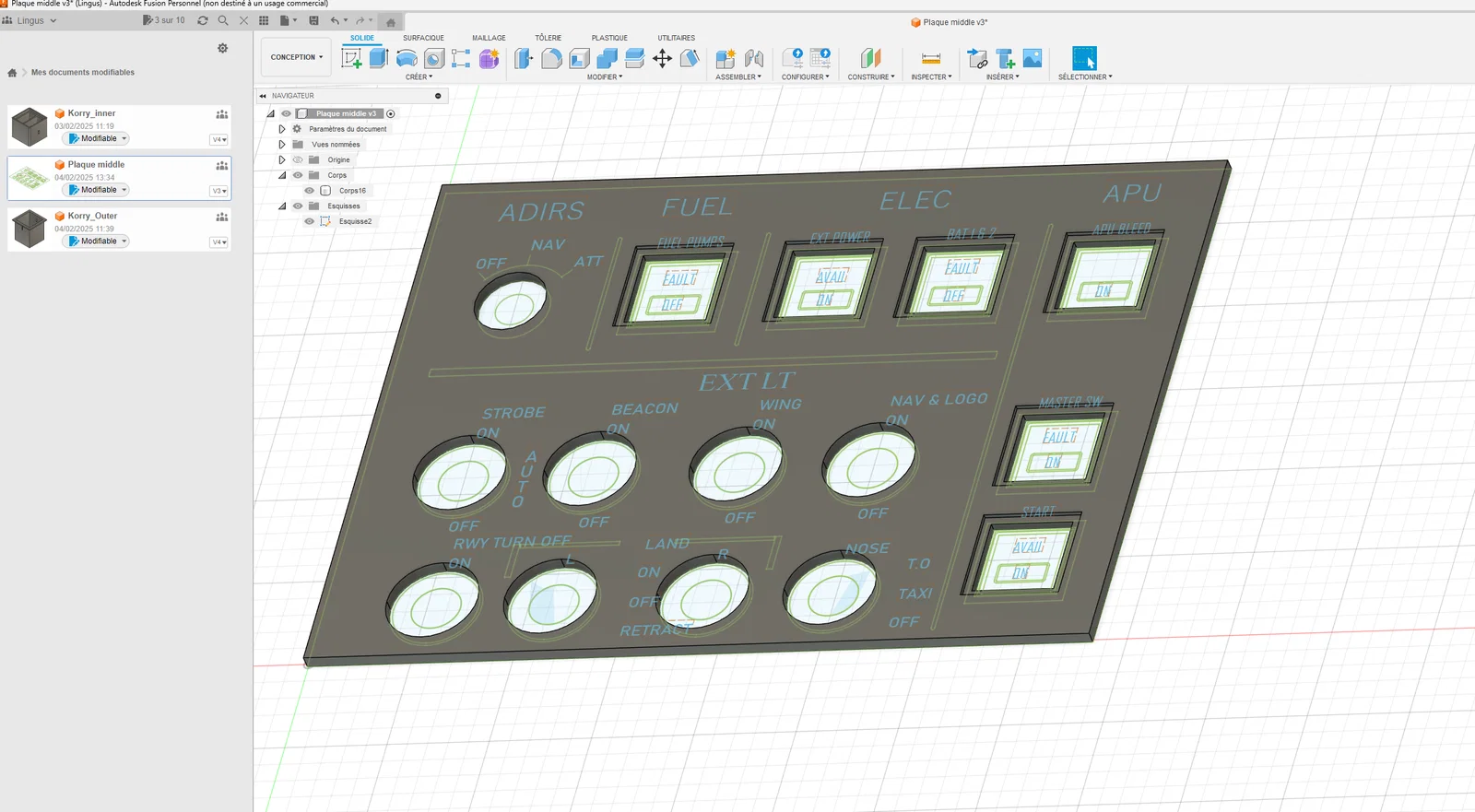The height and width of the screenshot is (812, 1475).
Task: Select the Insert Derive tool
Action: (x=977, y=59)
